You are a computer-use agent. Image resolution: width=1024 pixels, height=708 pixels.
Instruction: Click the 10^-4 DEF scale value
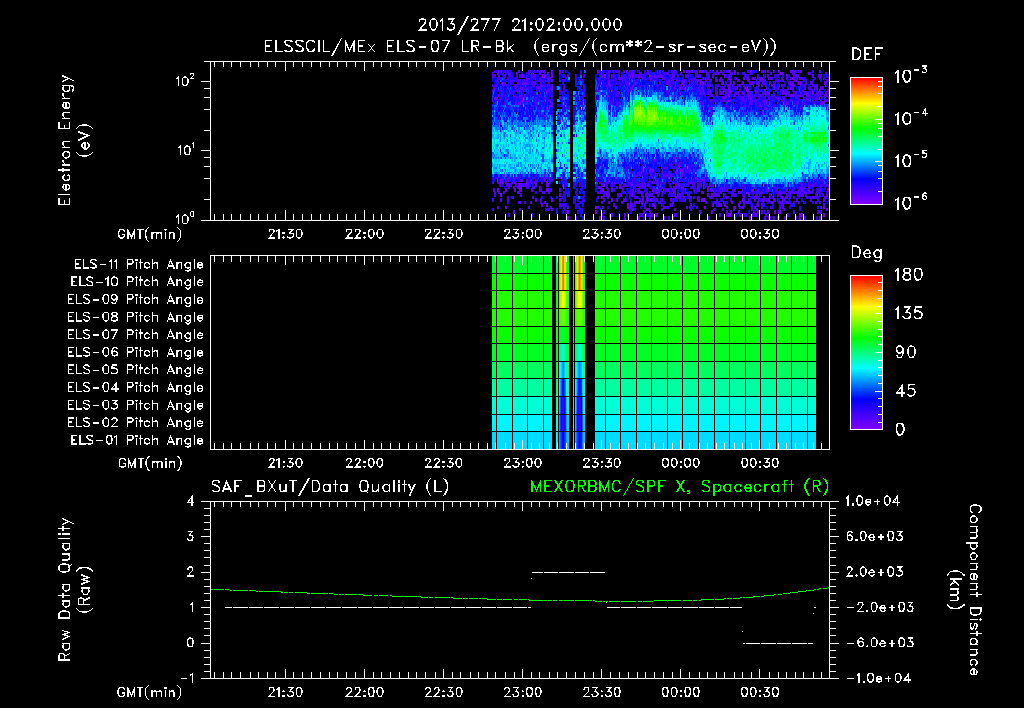coord(910,118)
